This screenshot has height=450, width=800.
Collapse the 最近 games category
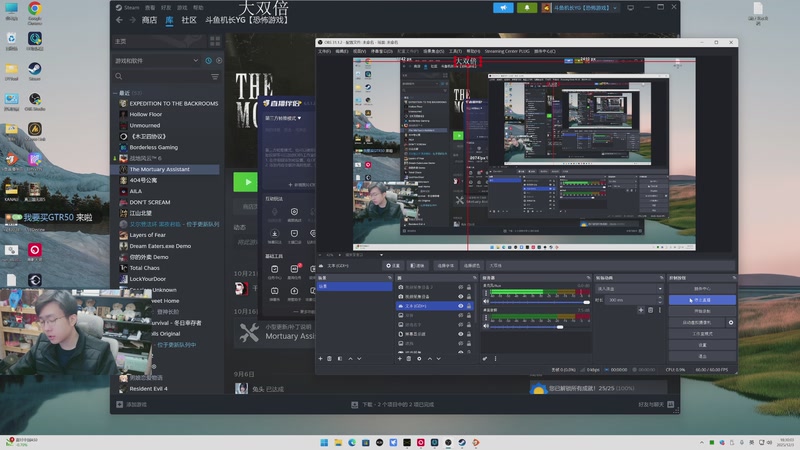click(x=114, y=93)
